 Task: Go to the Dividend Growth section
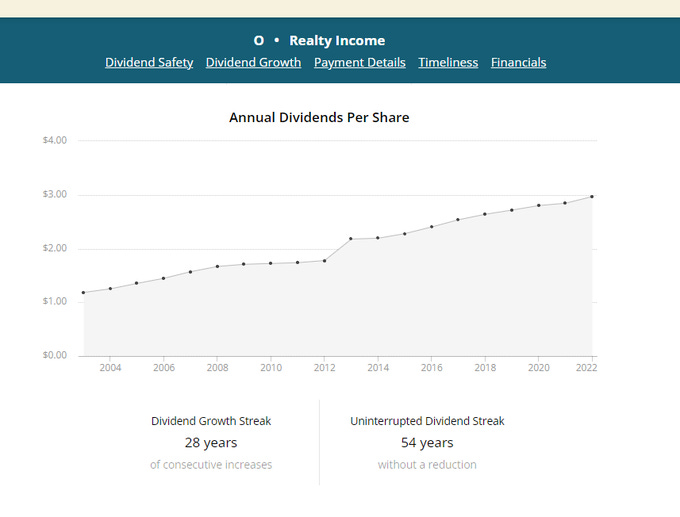(253, 62)
